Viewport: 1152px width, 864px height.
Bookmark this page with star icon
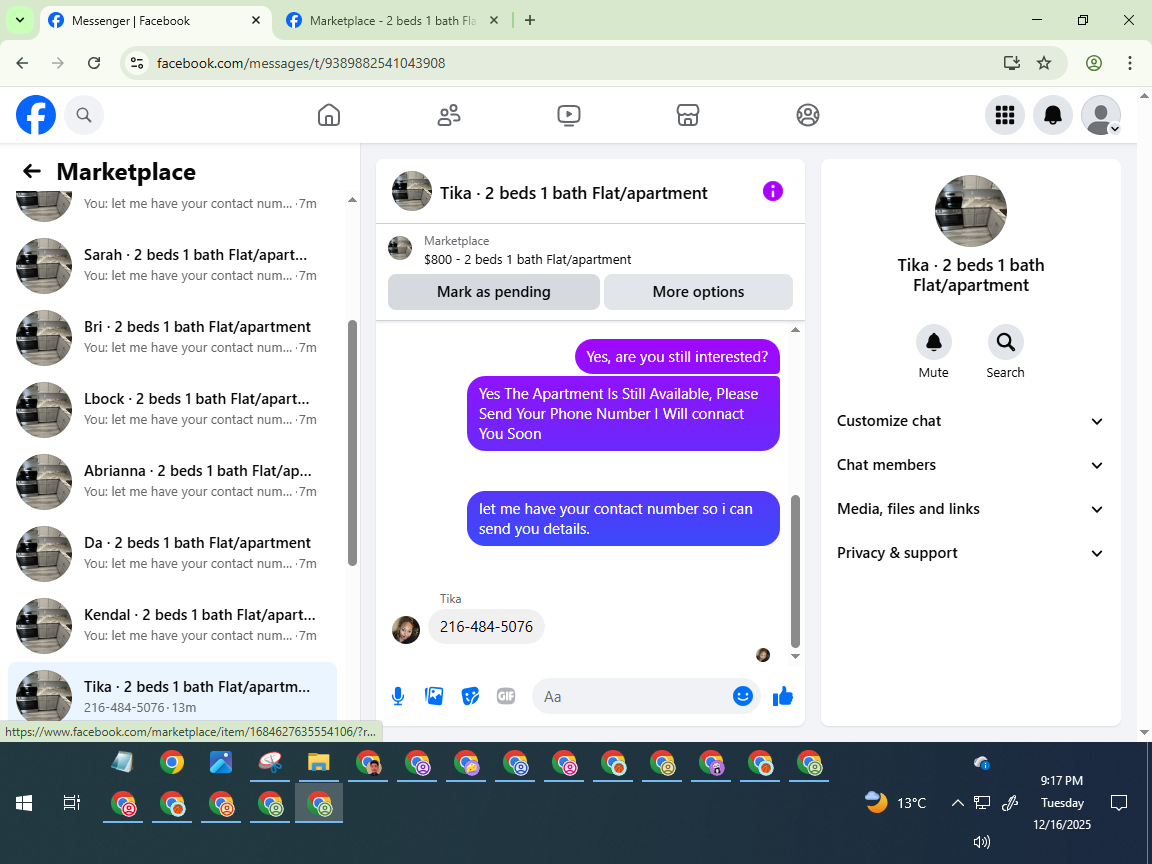1044,63
